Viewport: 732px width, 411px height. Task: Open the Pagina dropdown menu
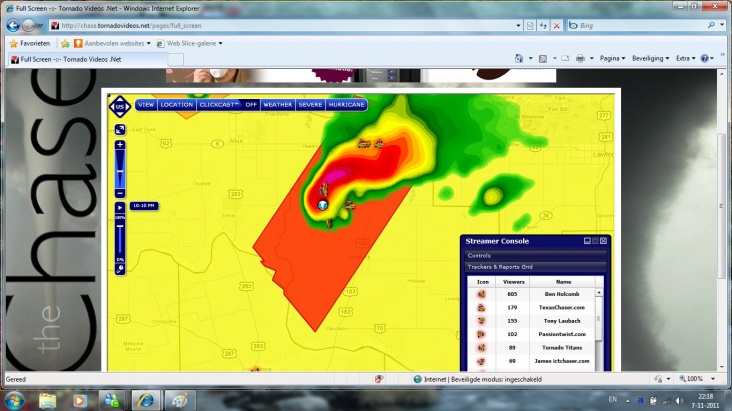[x=612, y=58]
